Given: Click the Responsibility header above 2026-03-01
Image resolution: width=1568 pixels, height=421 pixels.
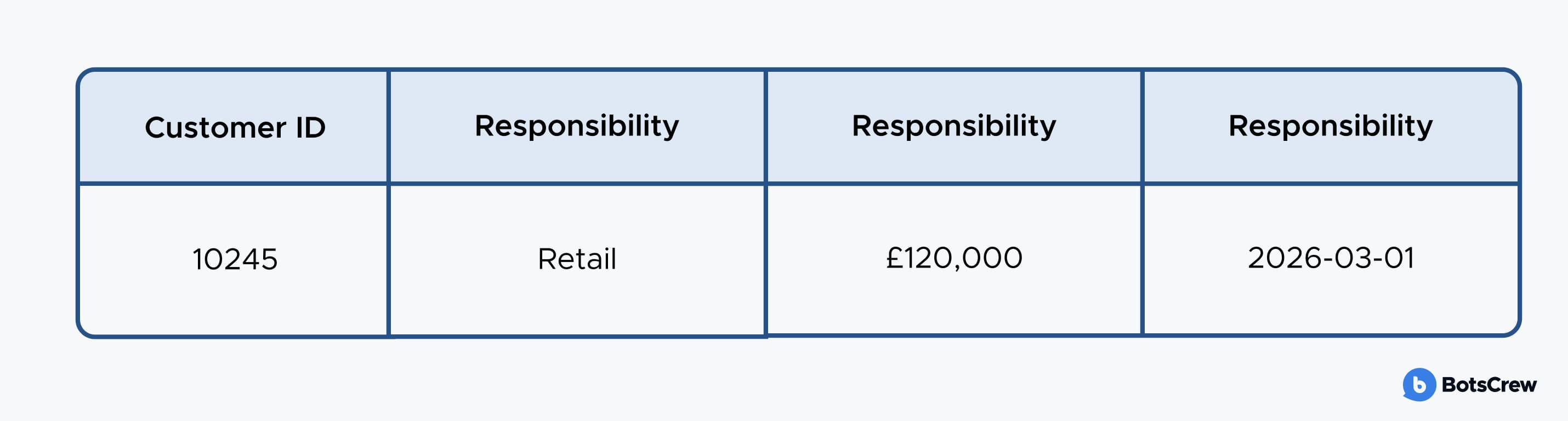Looking at the screenshot, I should click(1331, 126).
